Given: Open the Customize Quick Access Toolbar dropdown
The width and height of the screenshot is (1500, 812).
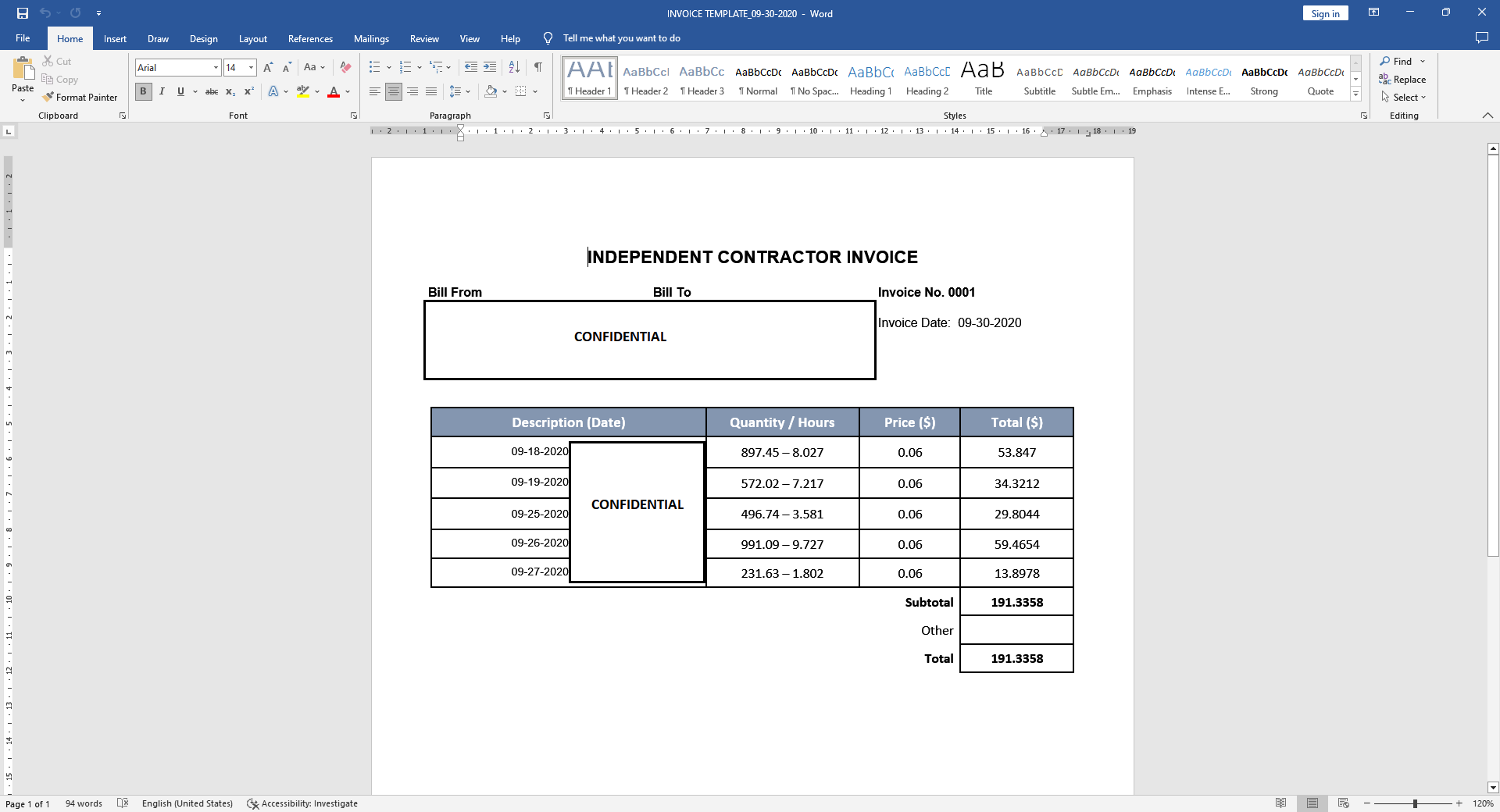Looking at the screenshot, I should (x=98, y=13).
